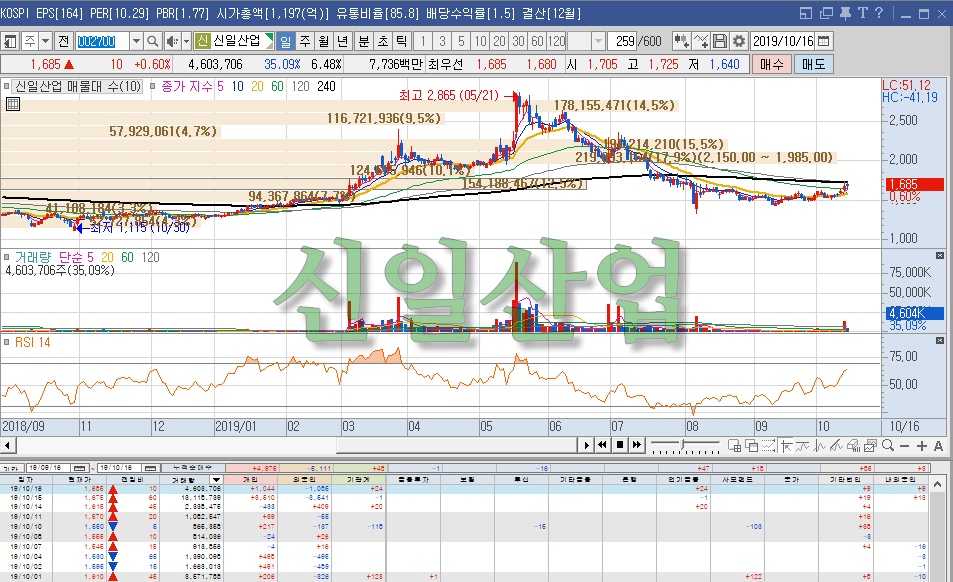Click the date field 2019/10/16
The height and width of the screenshot is (582, 953).
(783, 41)
